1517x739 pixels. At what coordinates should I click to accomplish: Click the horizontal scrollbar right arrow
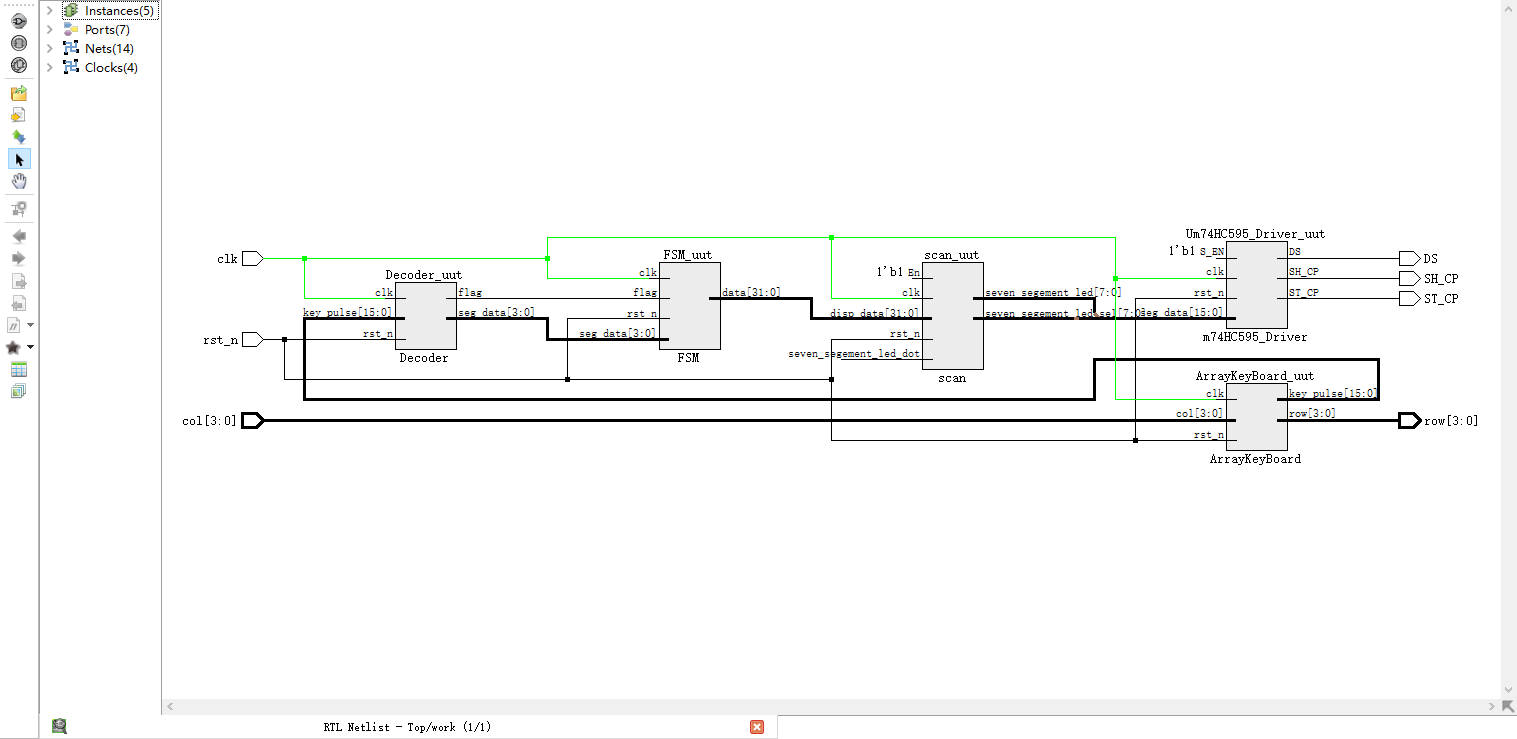pyautogui.click(x=1494, y=706)
